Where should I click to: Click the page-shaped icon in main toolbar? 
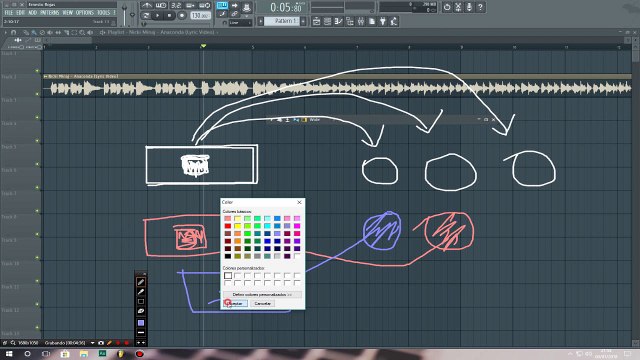(x=372, y=21)
